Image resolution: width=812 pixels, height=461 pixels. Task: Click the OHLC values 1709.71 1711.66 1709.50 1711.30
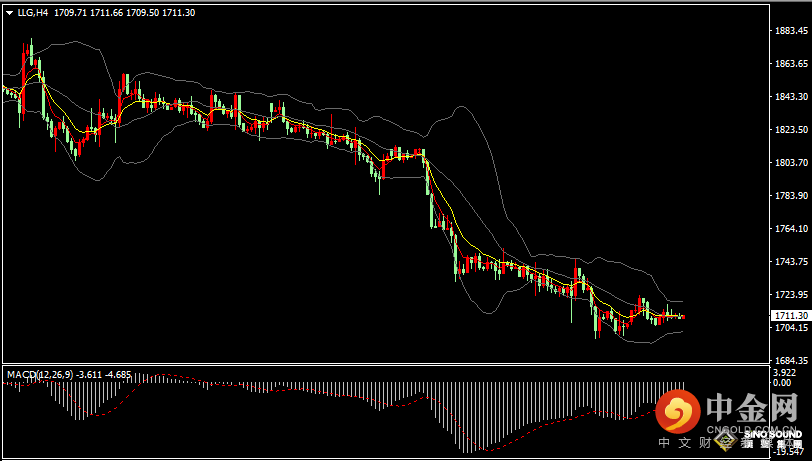pos(124,13)
